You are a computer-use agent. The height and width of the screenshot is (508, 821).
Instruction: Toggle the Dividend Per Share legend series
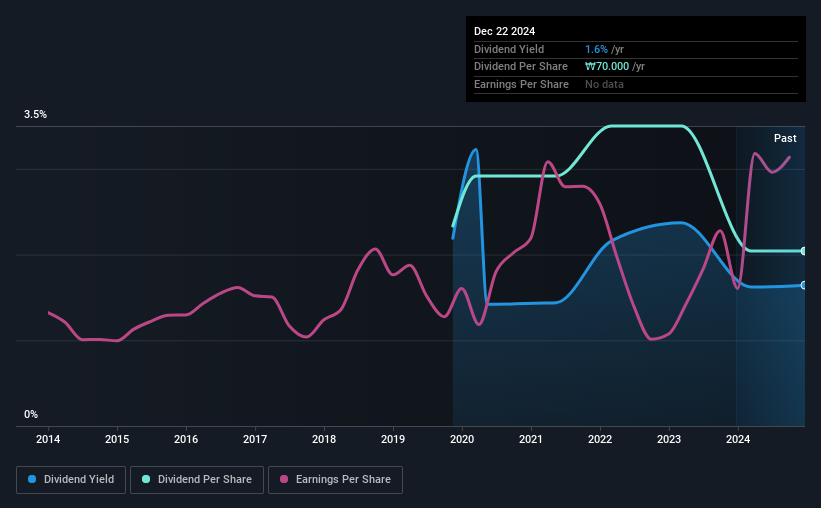pos(197,480)
